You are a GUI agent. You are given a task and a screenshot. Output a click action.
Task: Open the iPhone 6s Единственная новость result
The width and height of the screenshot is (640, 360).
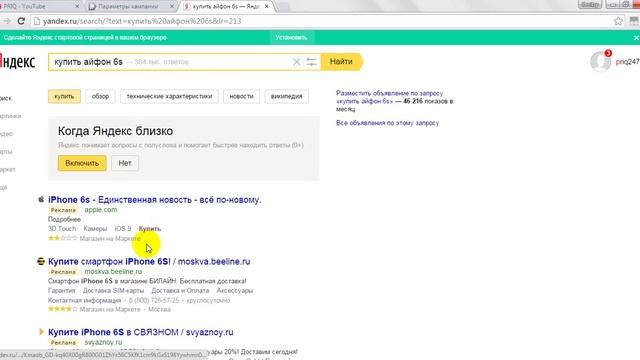(155, 200)
